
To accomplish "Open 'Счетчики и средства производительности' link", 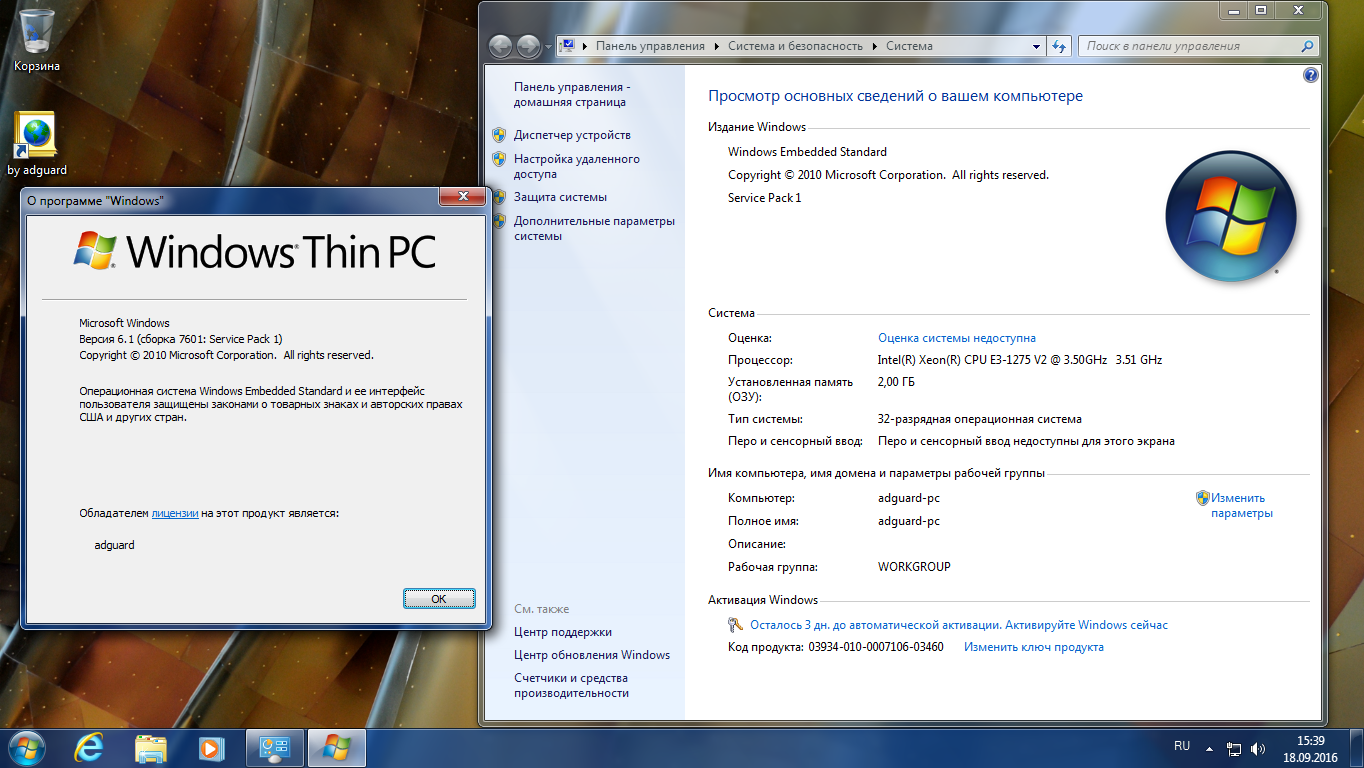I will click(x=571, y=685).
